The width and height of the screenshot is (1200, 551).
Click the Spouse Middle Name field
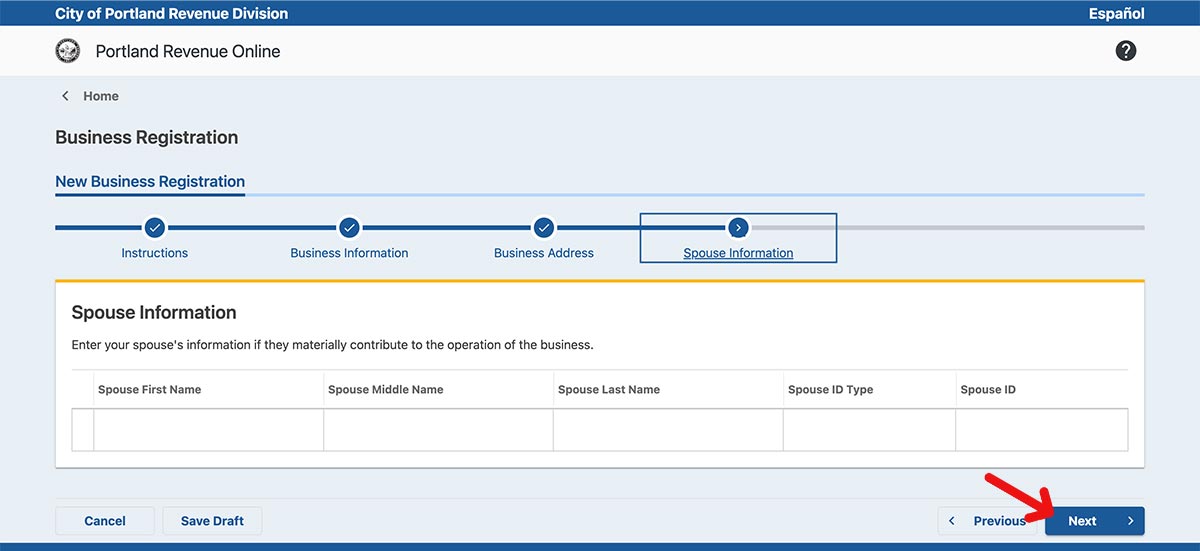point(438,430)
